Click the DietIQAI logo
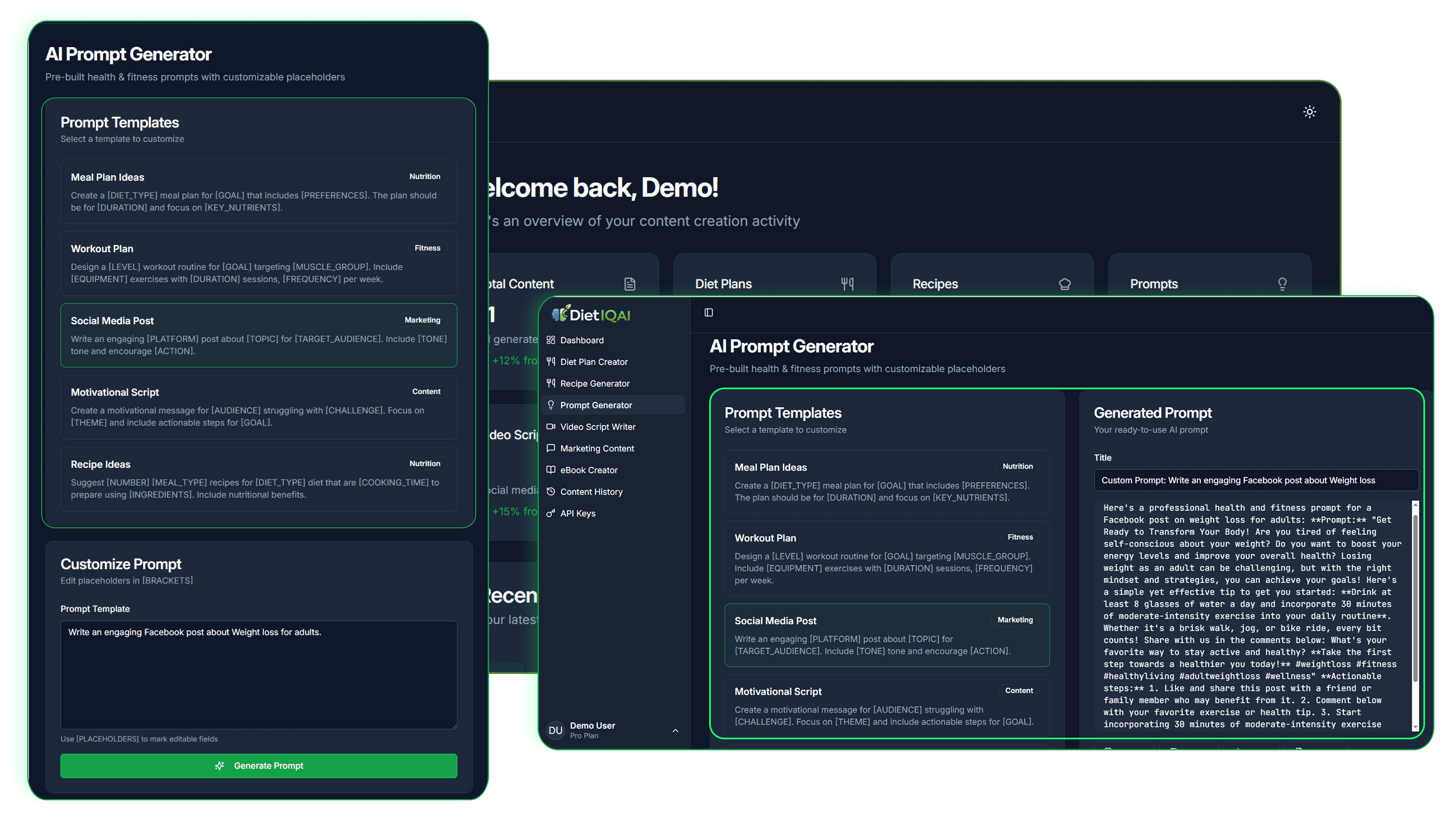The image size is (1456, 828). pos(590,314)
